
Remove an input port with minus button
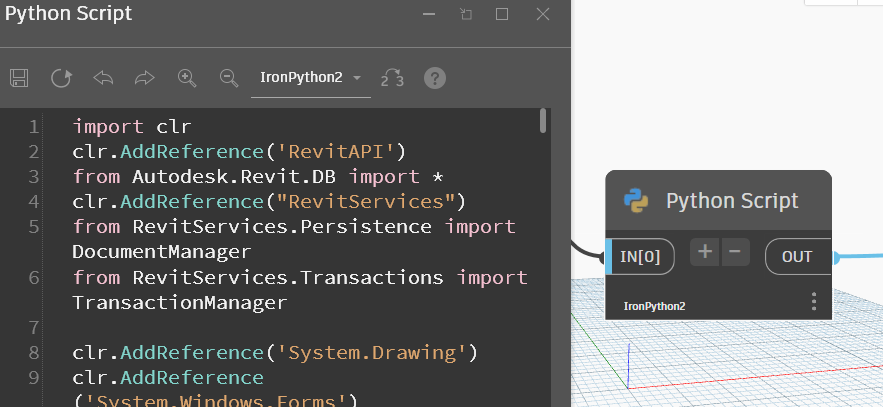735,252
